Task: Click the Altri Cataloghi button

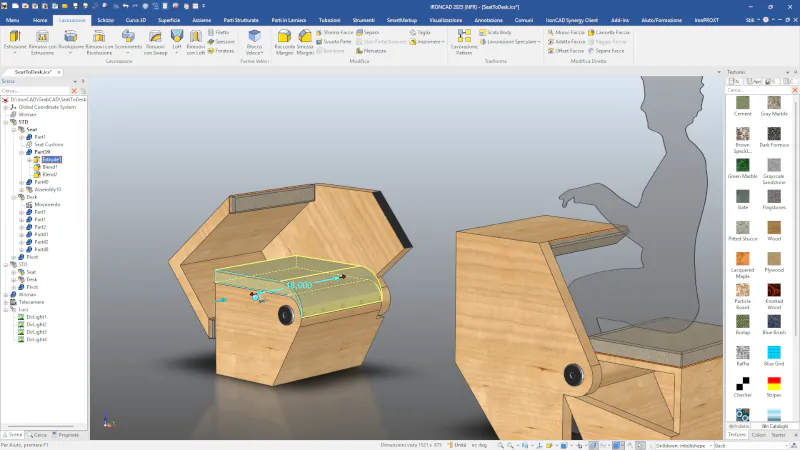Action: pyautogui.click(x=774, y=426)
